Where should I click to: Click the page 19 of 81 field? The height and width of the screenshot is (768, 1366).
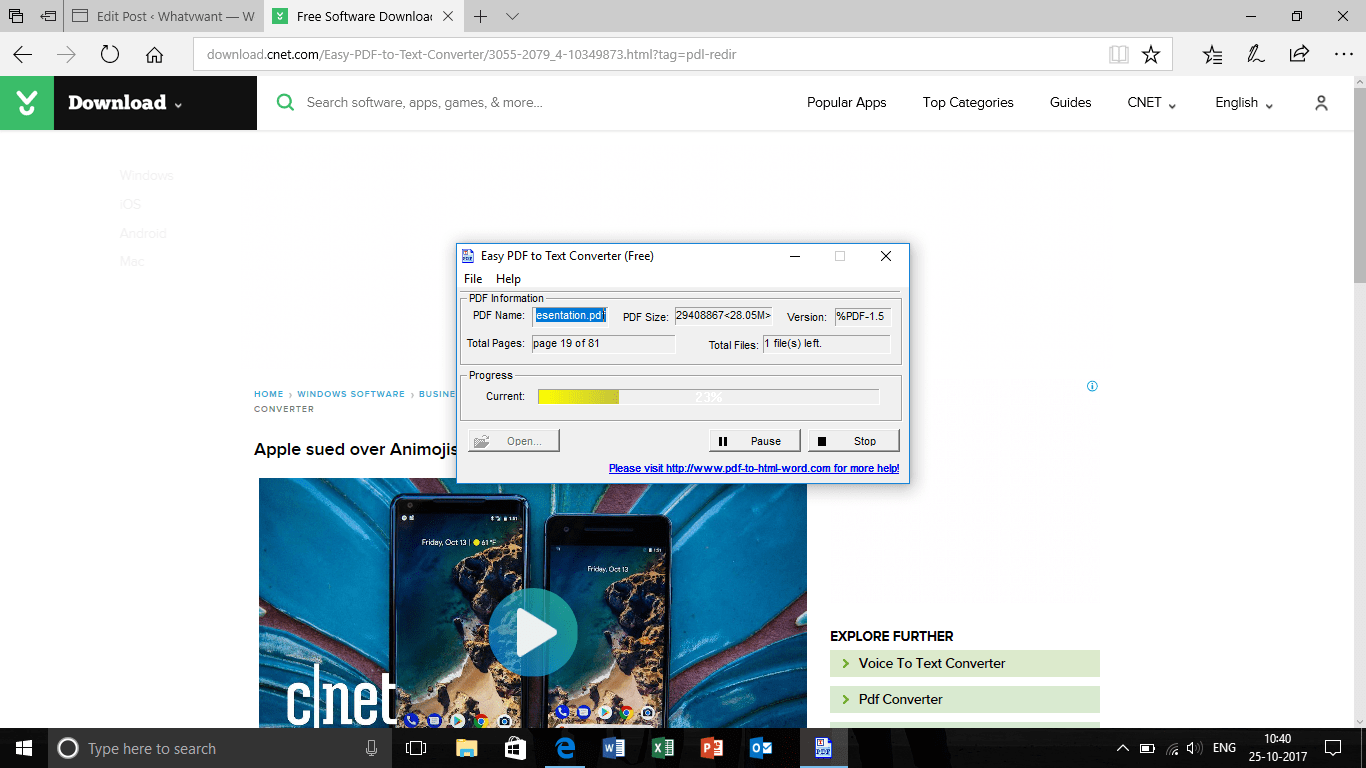(603, 344)
